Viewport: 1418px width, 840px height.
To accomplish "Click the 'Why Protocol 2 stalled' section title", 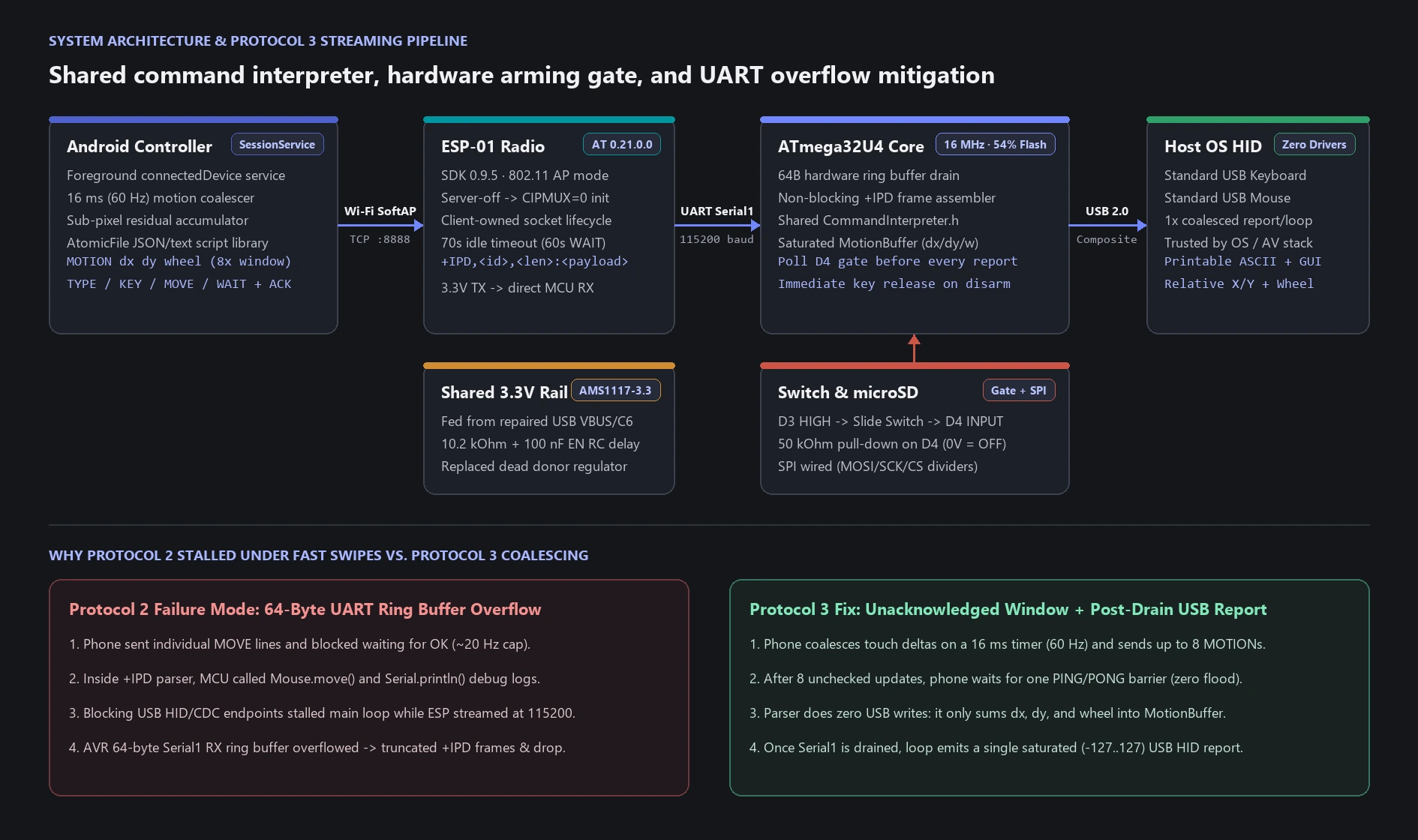I will [x=318, y=556].
